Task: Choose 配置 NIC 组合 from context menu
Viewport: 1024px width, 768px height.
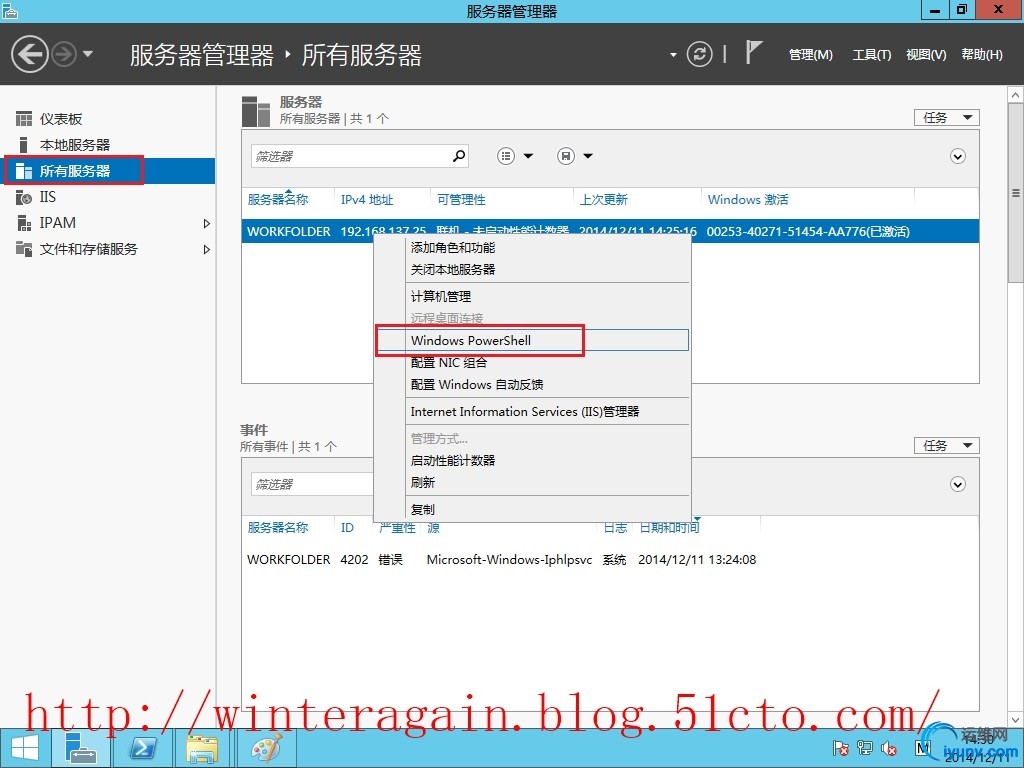Action: tap(448, 362)
